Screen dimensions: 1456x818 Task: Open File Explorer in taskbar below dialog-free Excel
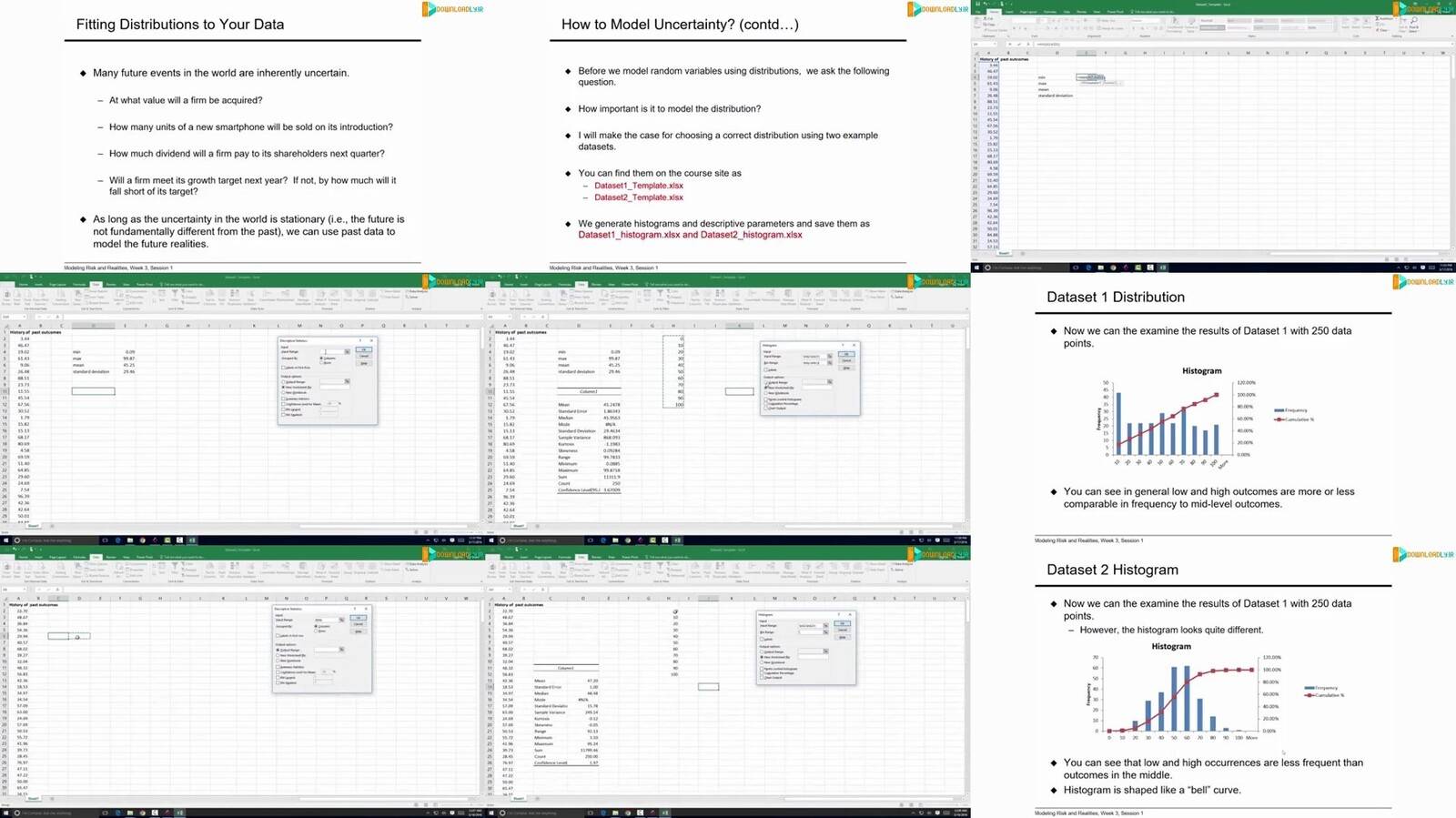pyautogui.click(x=1100, y=268)
